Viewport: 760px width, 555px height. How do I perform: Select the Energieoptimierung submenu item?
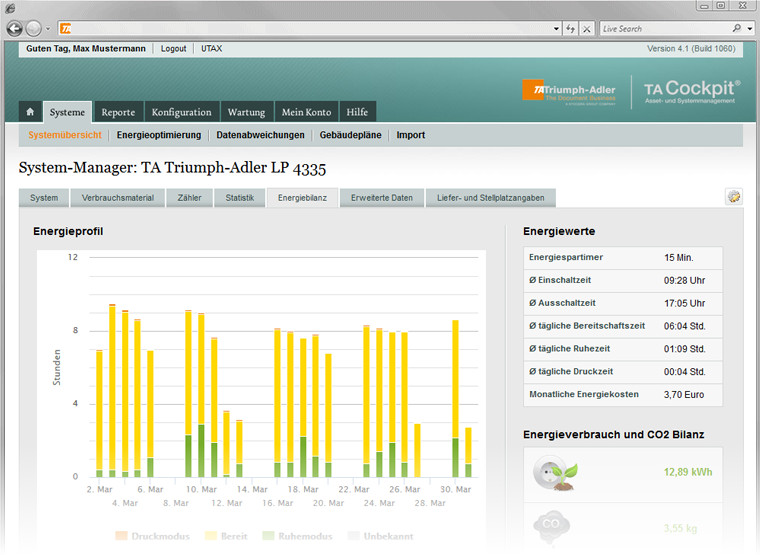(159, 135)
